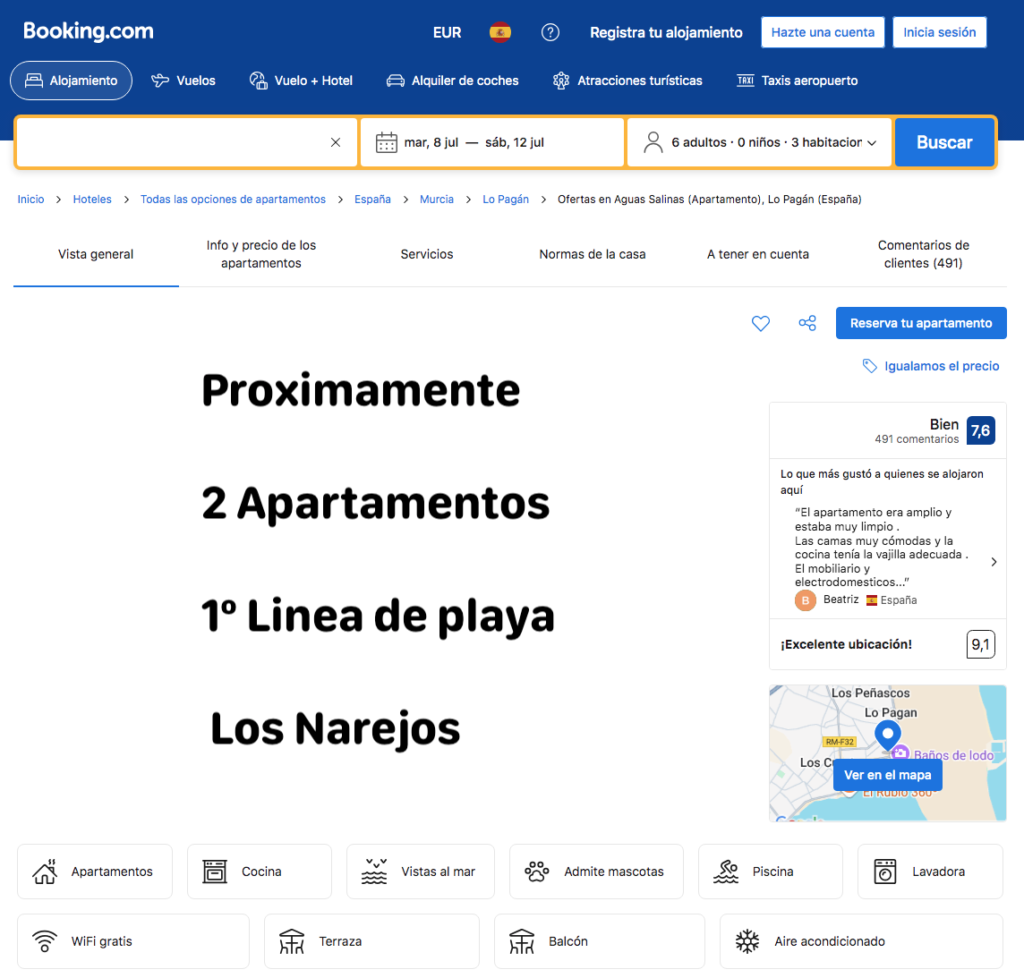Open the EUR currency selector

[x=447, y=32]
